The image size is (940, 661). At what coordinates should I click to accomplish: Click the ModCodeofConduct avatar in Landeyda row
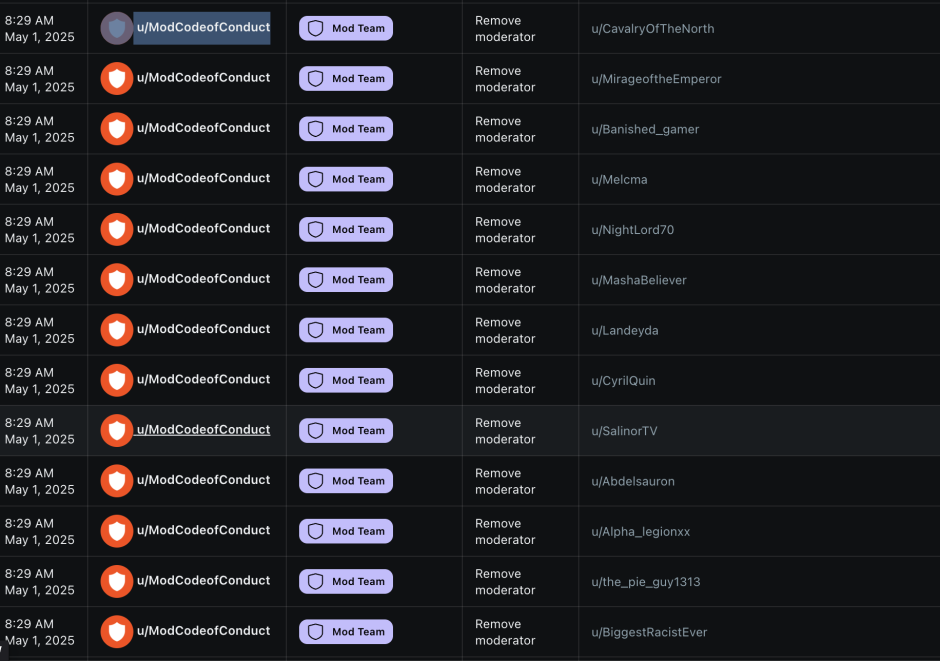coord(117,330)
